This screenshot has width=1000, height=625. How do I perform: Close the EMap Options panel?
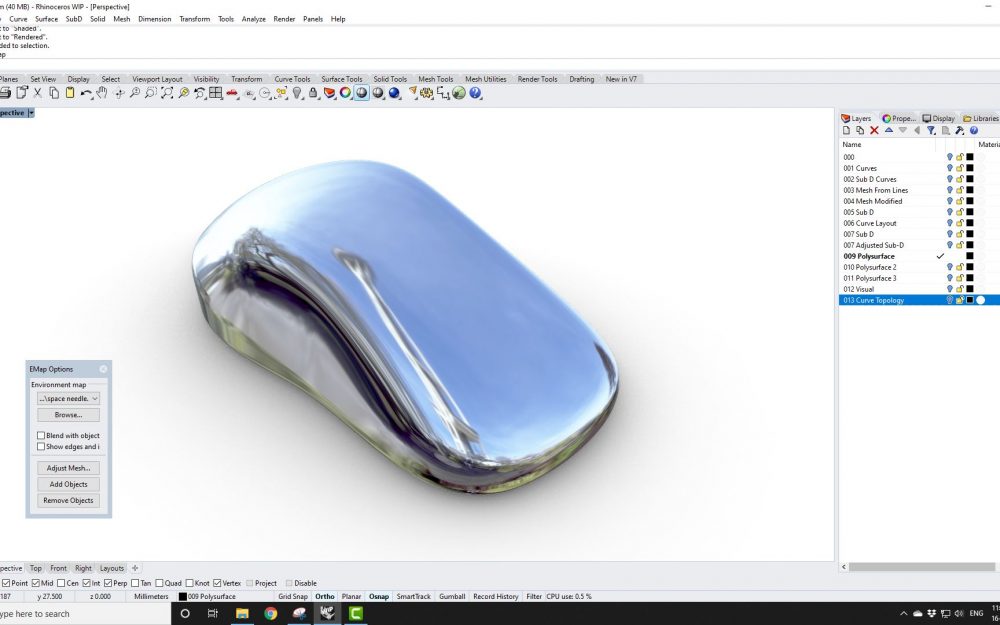point(103,369)
